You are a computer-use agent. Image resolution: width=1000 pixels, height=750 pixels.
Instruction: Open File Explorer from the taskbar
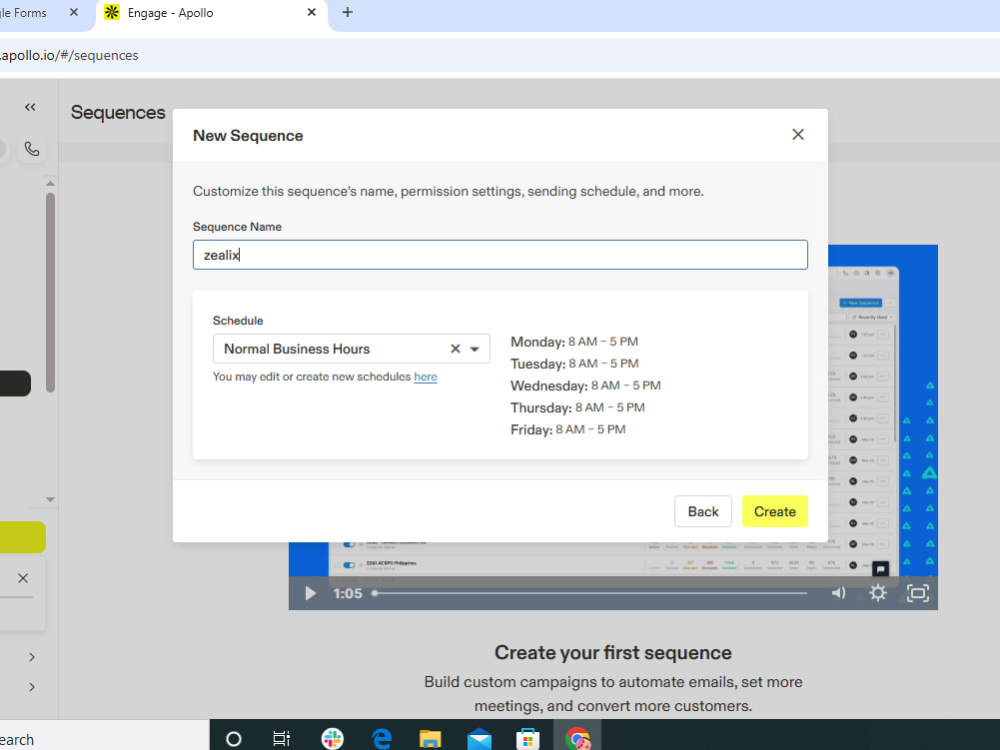point(430,739)
